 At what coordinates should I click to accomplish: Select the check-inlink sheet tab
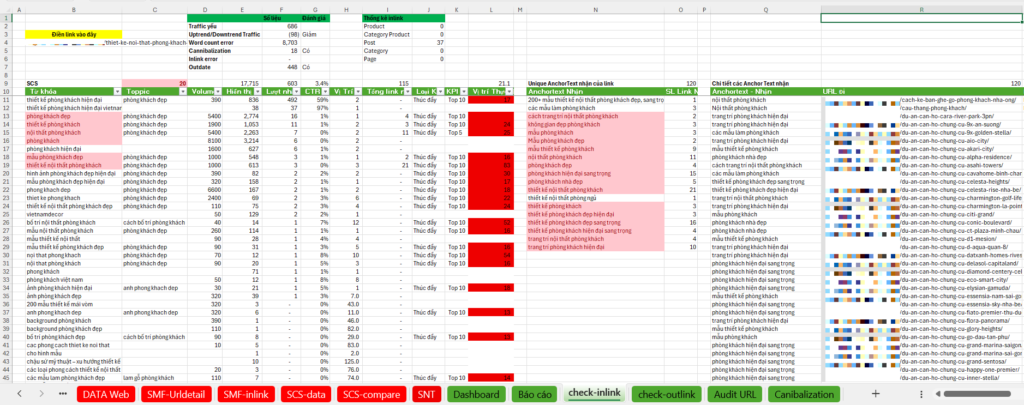[594, 393]
